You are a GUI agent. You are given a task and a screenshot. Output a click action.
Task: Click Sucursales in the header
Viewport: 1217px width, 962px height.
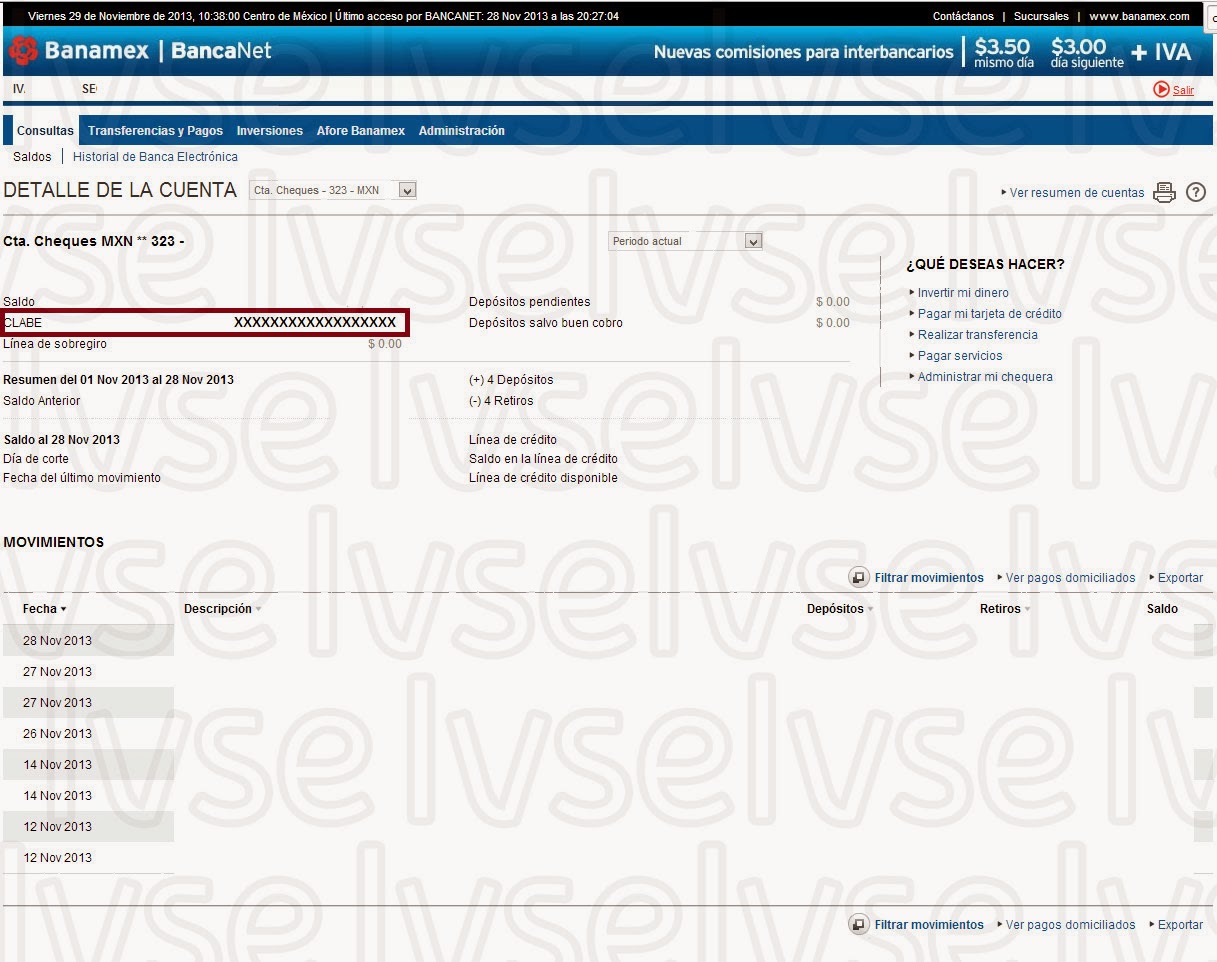pyautogui.click(x=1041, y=16)
